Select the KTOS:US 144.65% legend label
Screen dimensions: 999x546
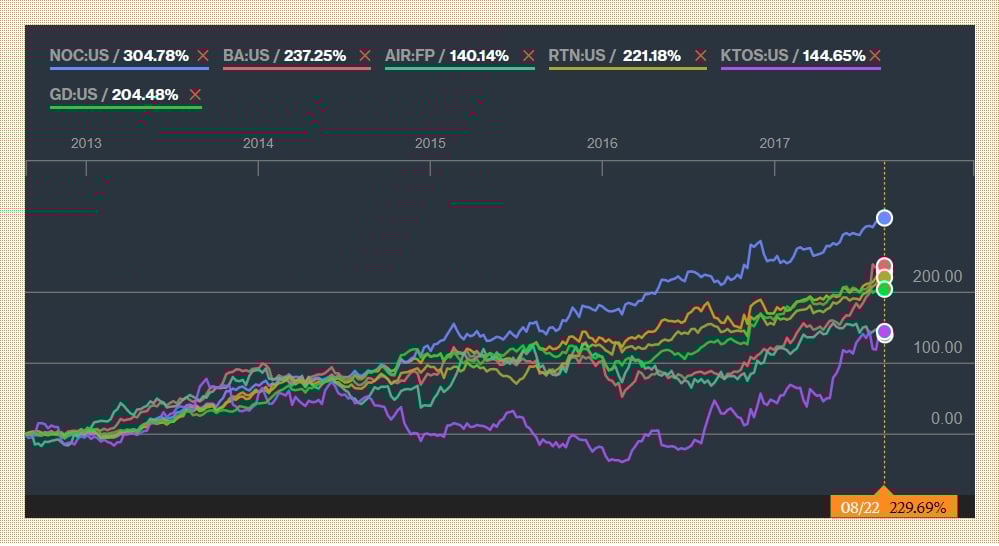[x=793, y=56]
